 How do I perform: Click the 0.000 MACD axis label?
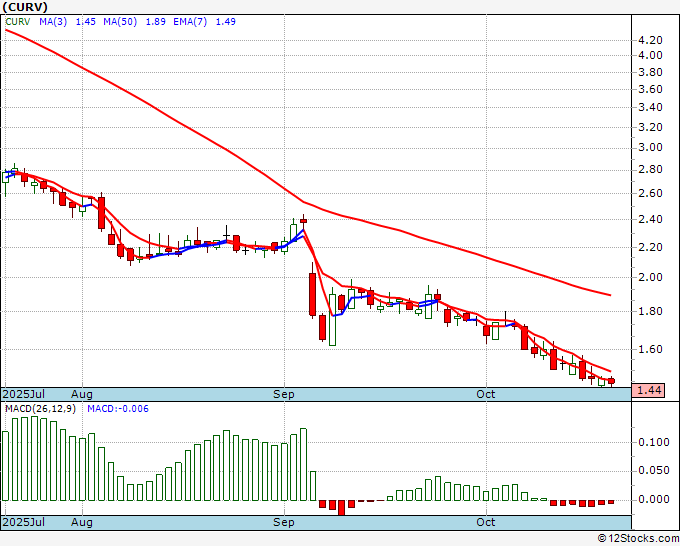(654, 500)
